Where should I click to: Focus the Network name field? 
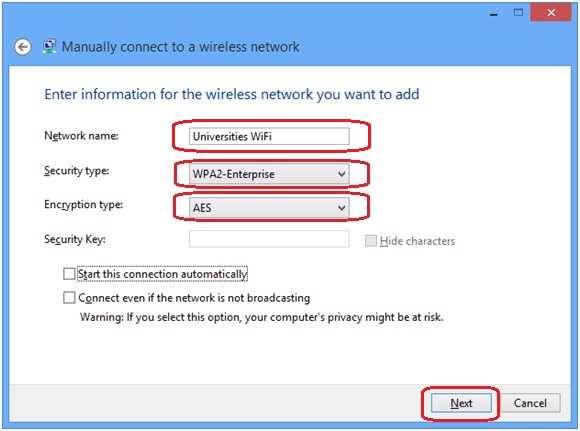269,137
